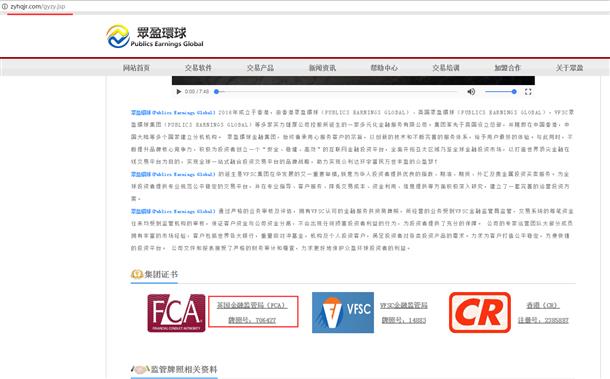Click the CR logo image
Viewport: 610px width, 379px height.
point(480,313)
